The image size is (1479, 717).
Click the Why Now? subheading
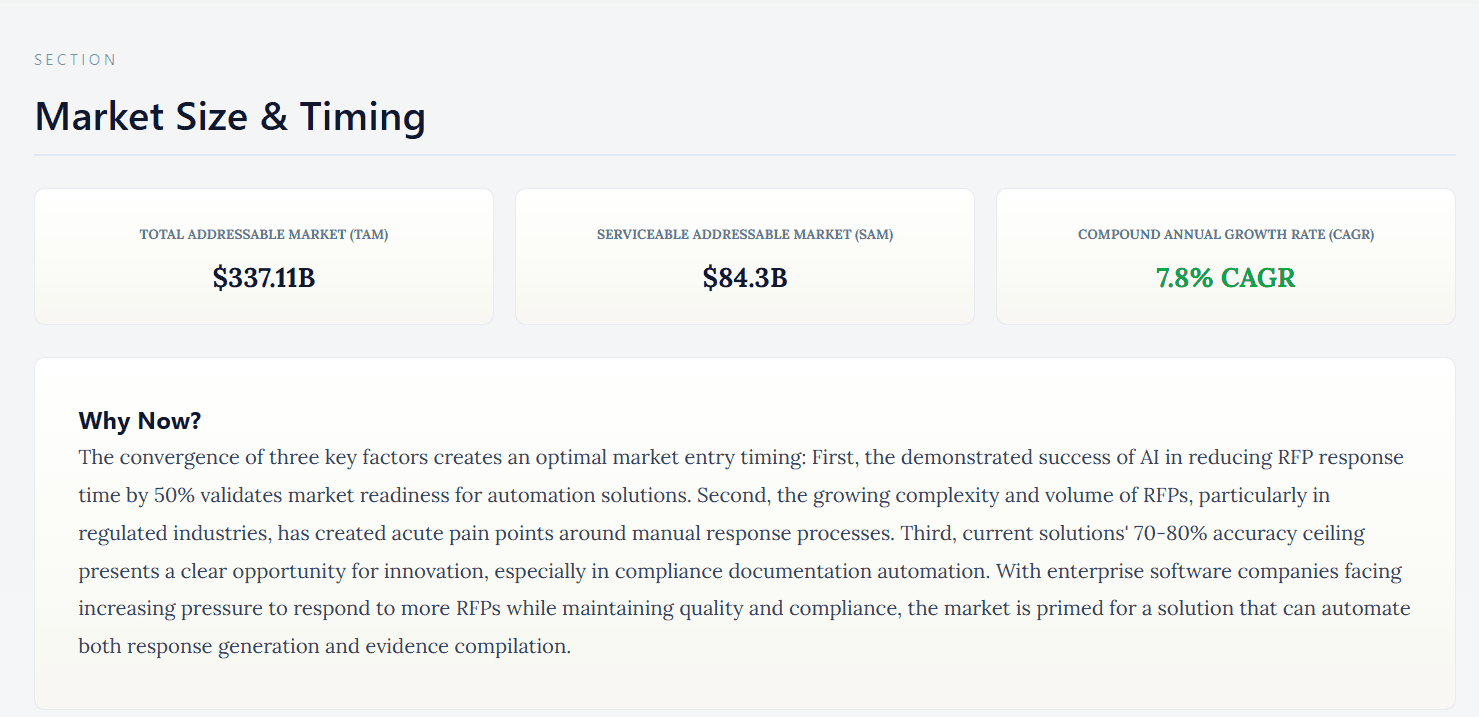pos(140,421)
